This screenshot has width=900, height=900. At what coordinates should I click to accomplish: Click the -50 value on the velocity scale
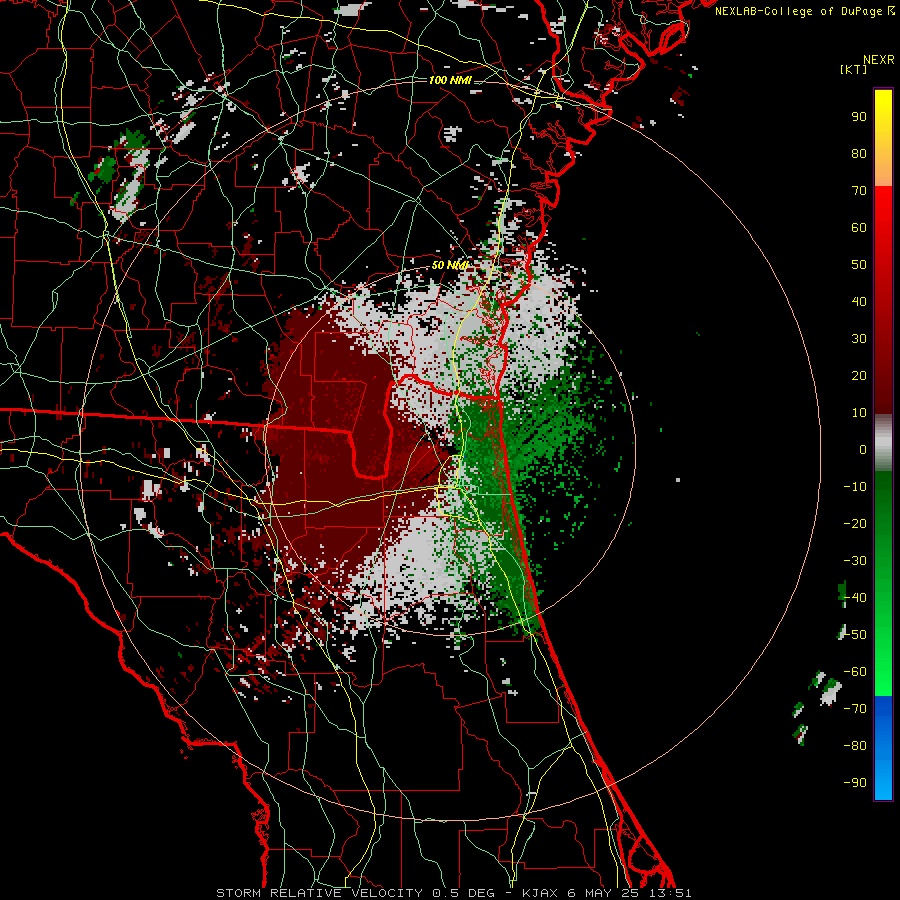click(855, 635)
